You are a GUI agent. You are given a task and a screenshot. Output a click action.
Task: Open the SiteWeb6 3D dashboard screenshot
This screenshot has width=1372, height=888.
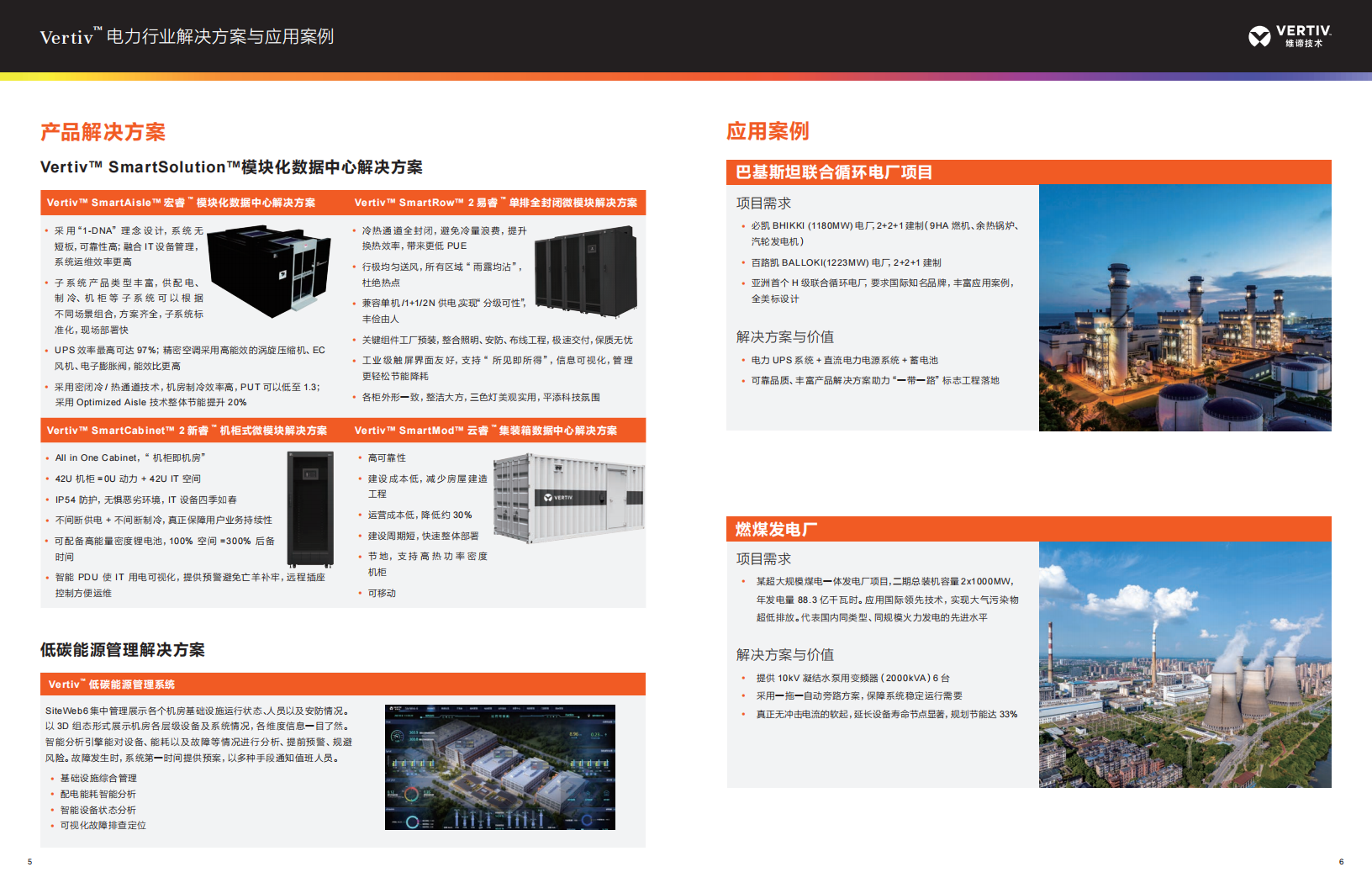coord(499,767)
